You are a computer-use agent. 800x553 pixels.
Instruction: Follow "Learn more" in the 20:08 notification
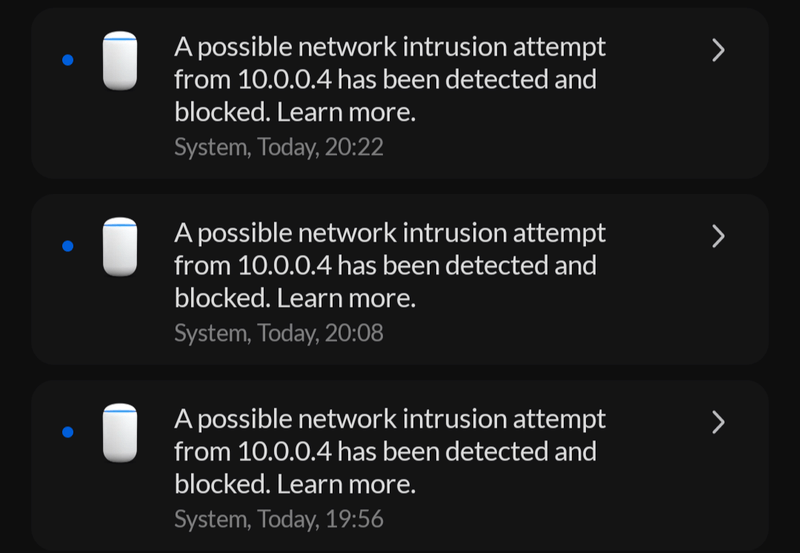coord(346,298)
